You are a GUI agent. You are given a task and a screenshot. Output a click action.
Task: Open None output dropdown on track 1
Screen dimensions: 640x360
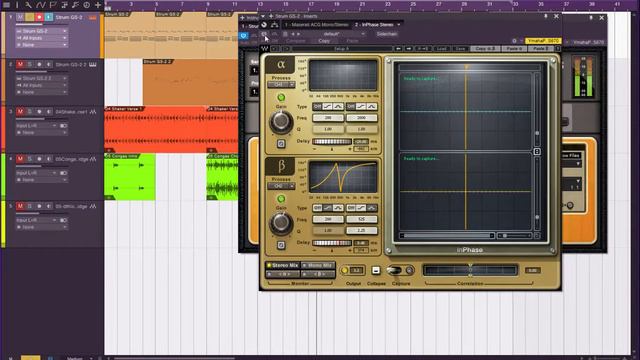[41, 45]
